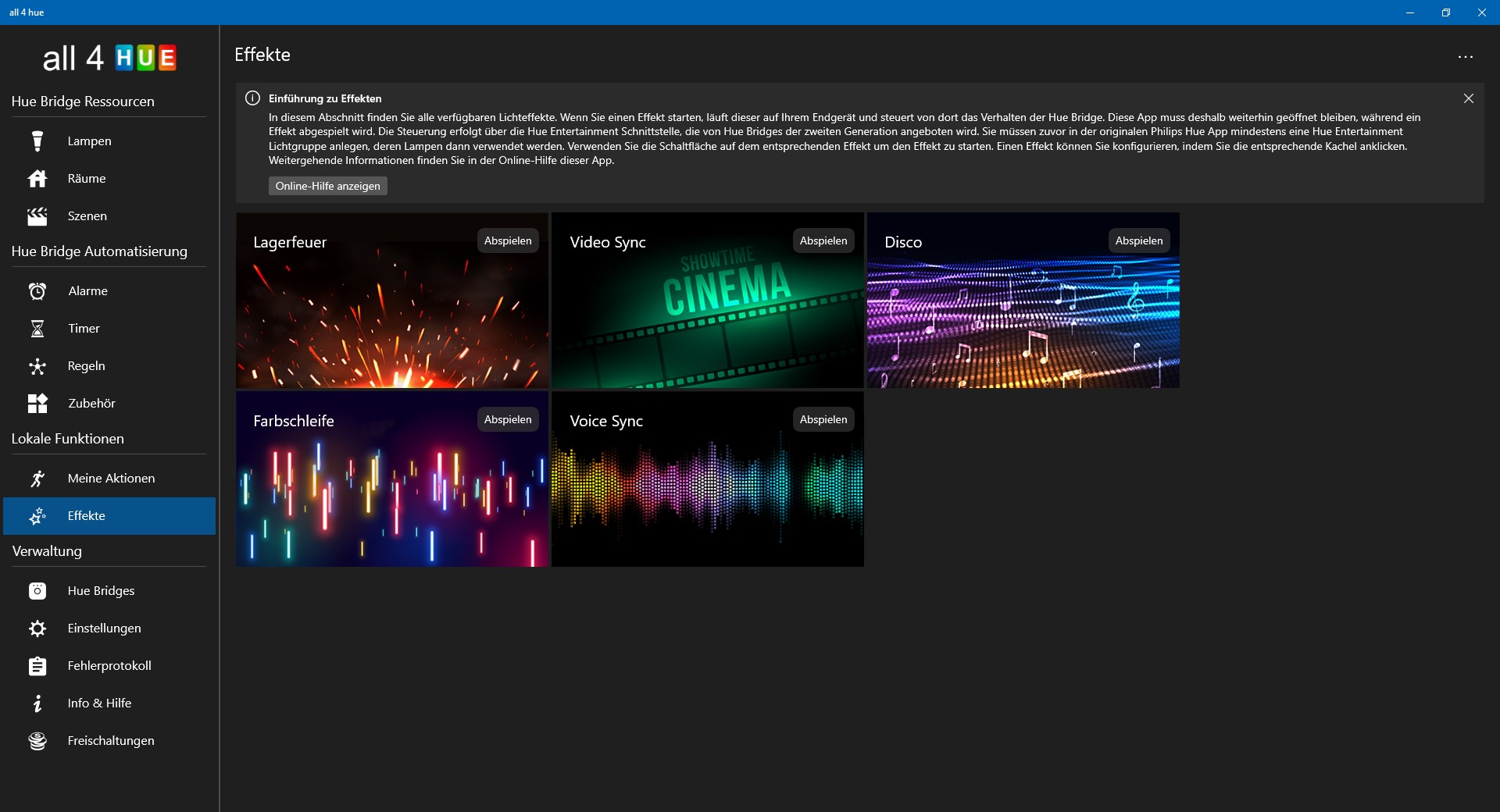Image resolution: width=1500 pixels, height=812 pixels.
Task: Start Farbschleife with Abspielen
Action: pyautogui.click(x=508, y=419)
